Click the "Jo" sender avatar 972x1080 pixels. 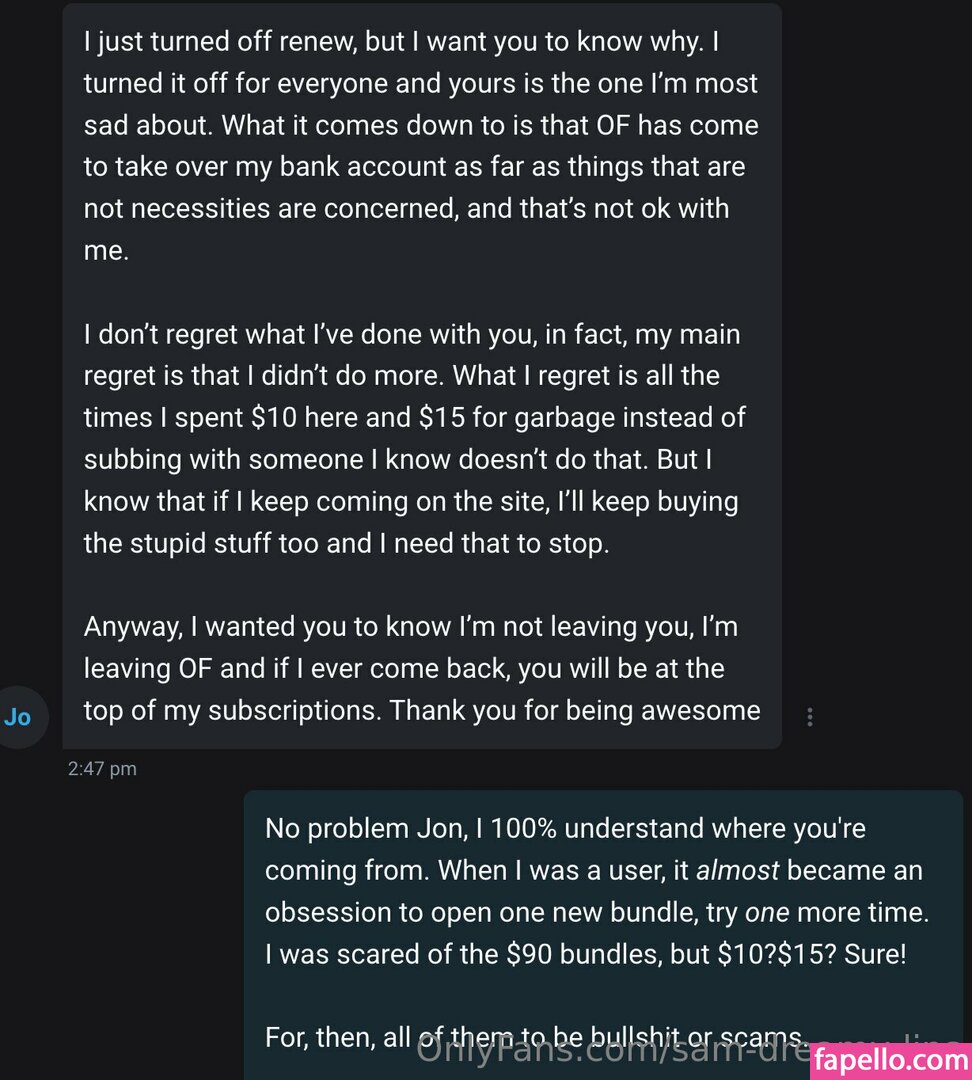pos(19,717)
